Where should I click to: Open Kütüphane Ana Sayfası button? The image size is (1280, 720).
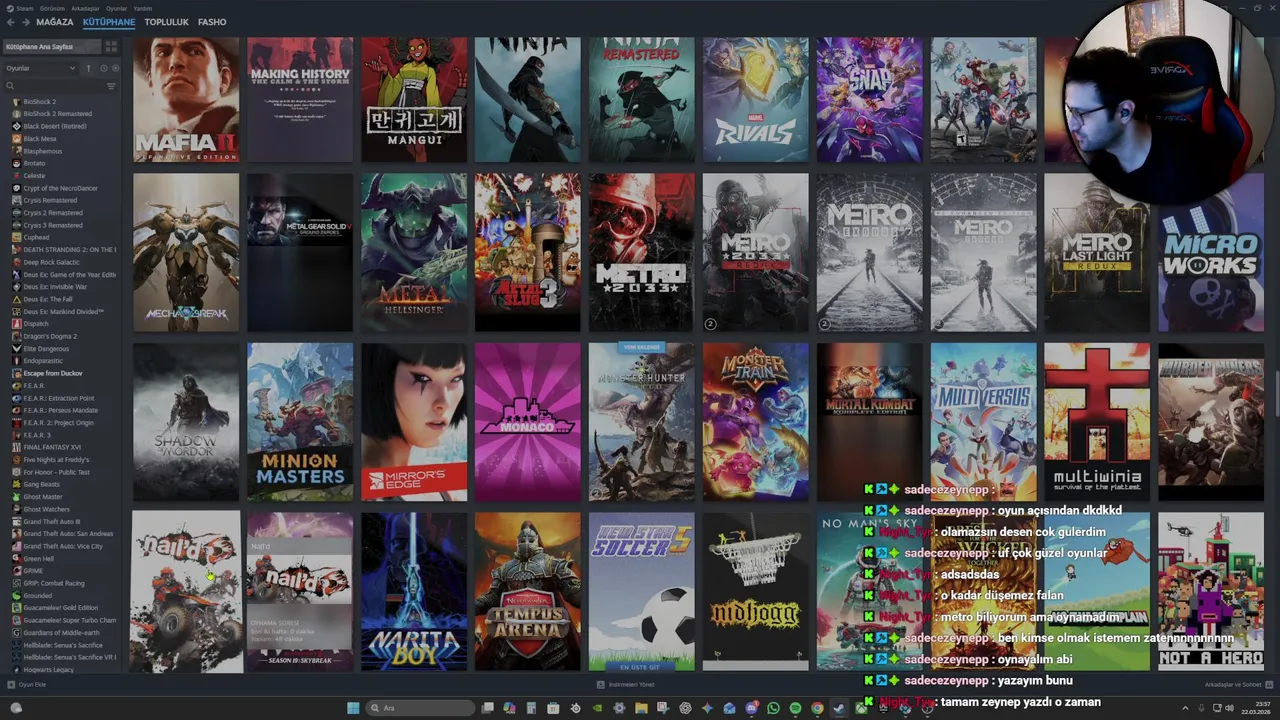(51, 46)
